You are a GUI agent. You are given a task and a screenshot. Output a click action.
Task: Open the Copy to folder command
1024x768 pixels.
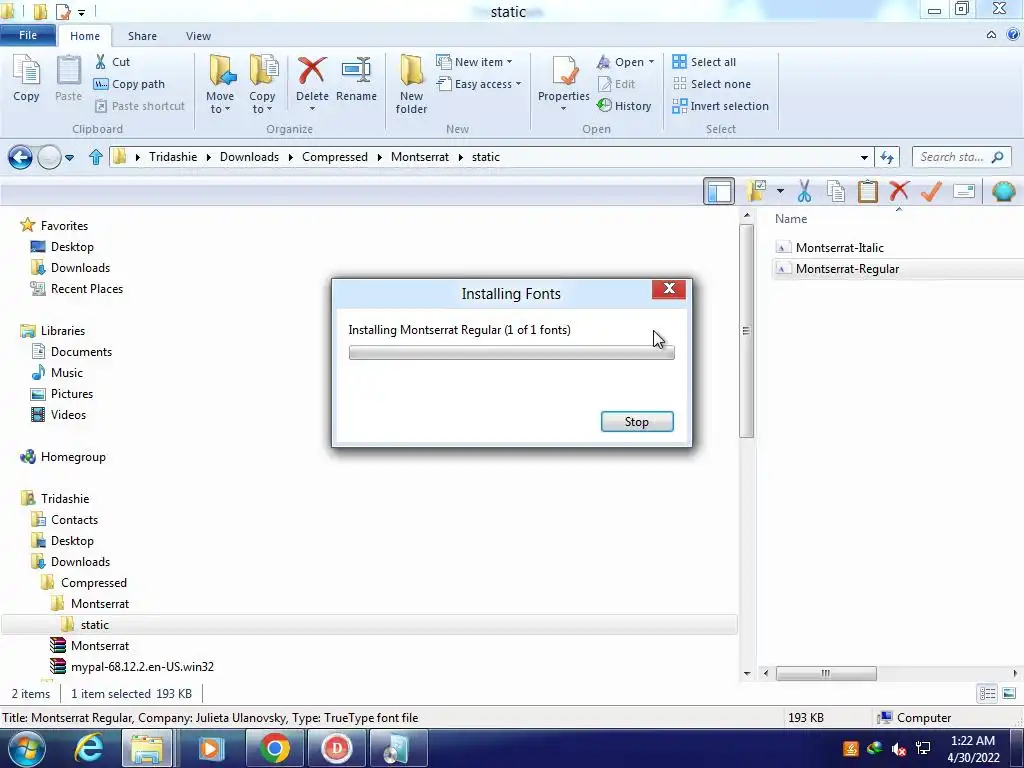point(262,84)
